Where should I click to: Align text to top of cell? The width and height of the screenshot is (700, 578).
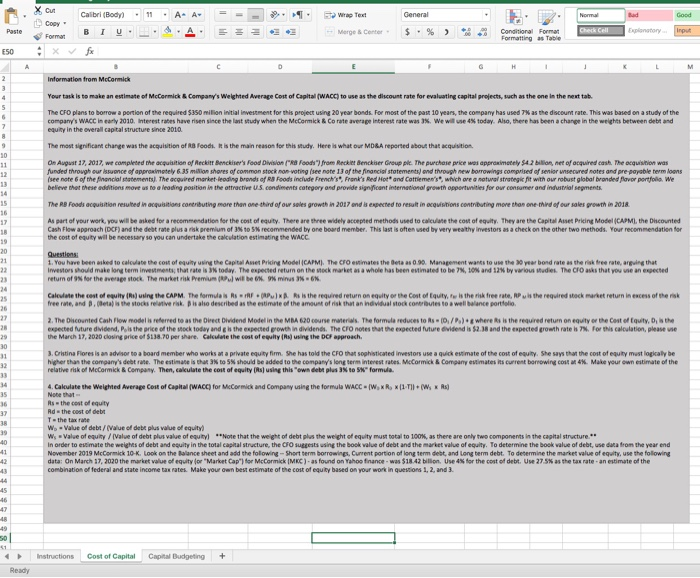[x=222, y=15]
